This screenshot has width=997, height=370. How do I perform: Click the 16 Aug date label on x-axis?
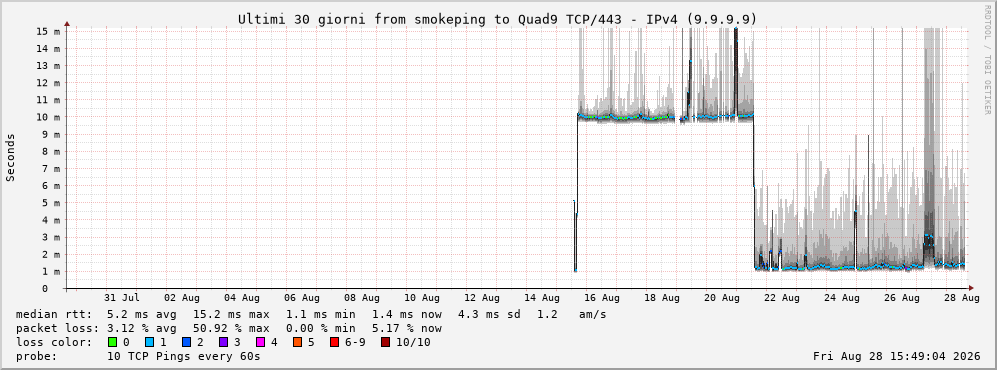(x=601, y=298)
